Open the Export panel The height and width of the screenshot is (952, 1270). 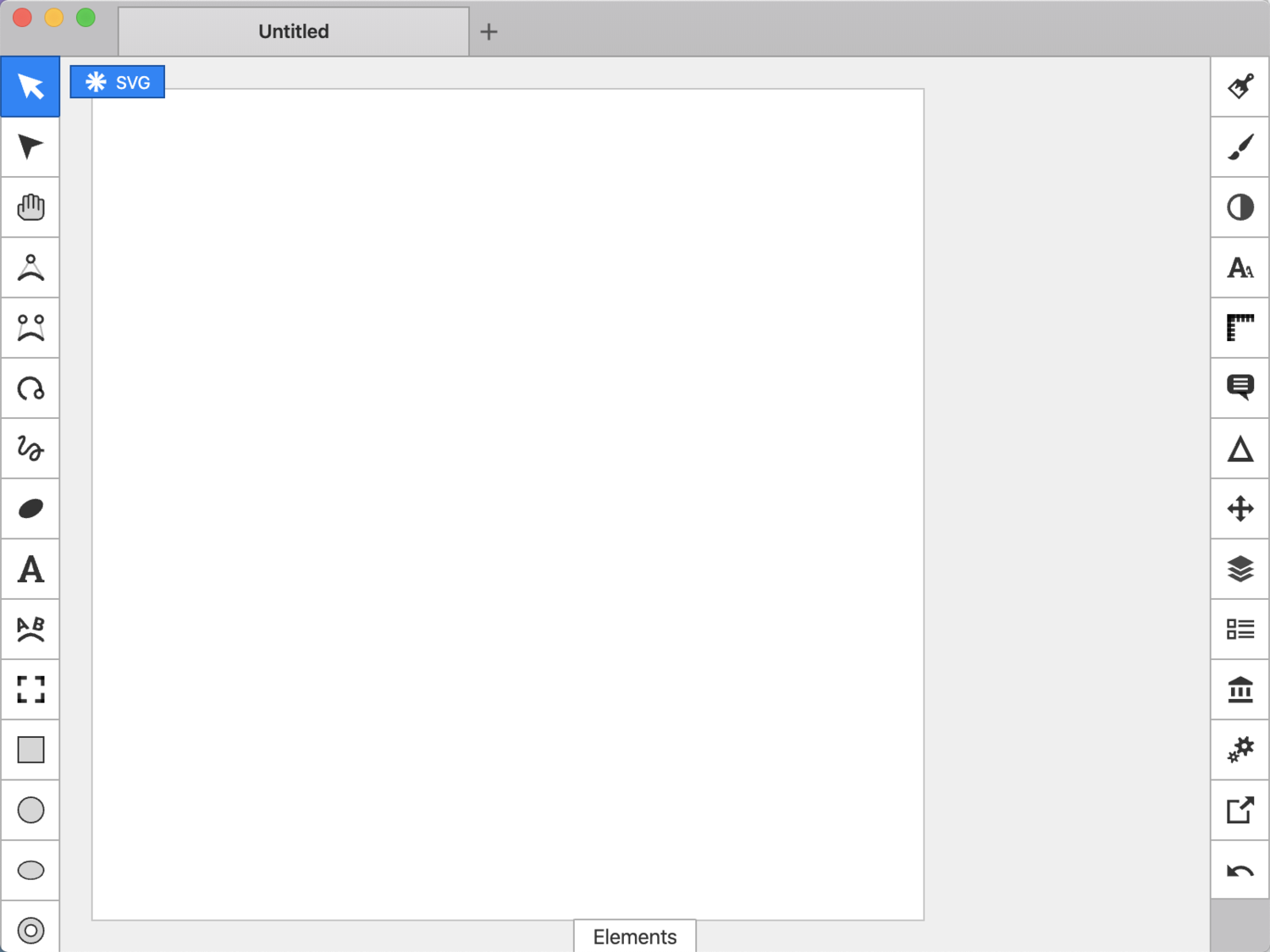(x=1240, y=810)
